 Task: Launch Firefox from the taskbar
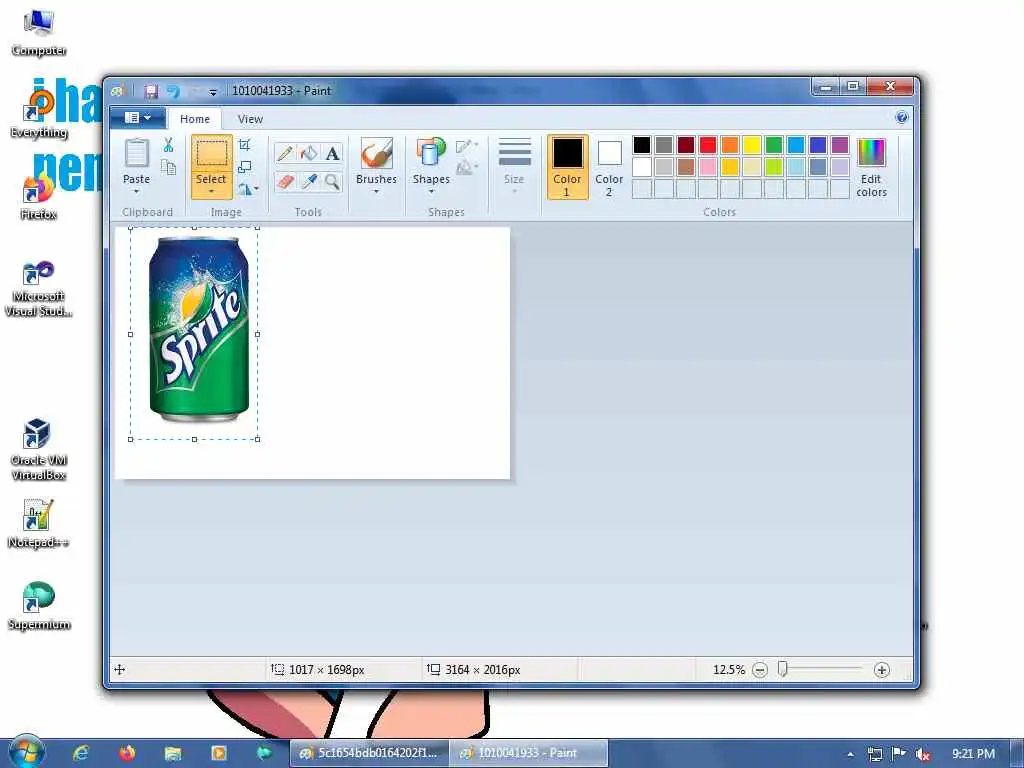coord(127,753)
